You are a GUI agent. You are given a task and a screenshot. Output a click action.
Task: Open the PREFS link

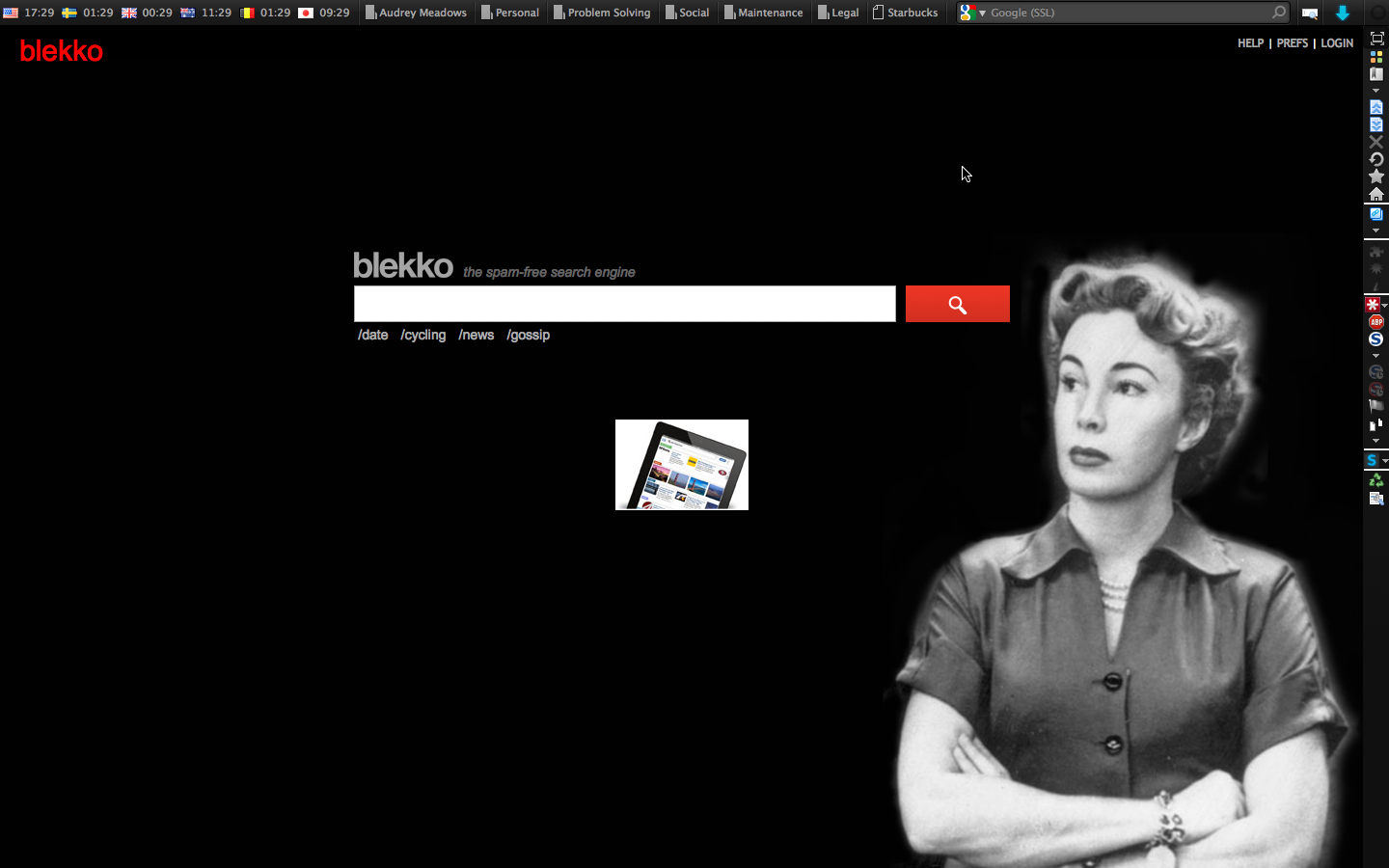tap(1293, 43)
